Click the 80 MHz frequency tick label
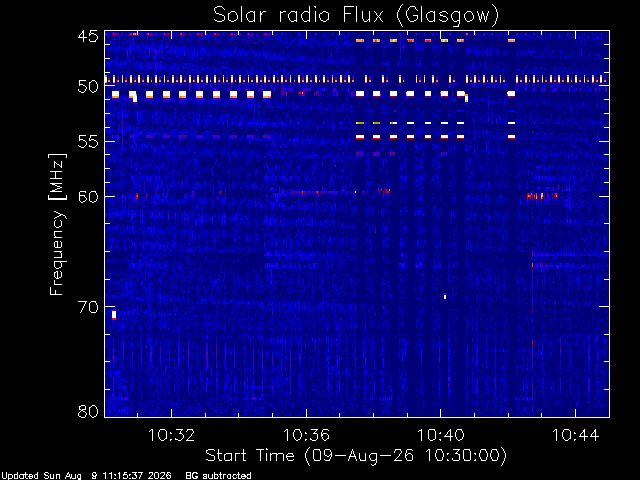The height and width of the screenshot is (480, 640). [88, 411]
